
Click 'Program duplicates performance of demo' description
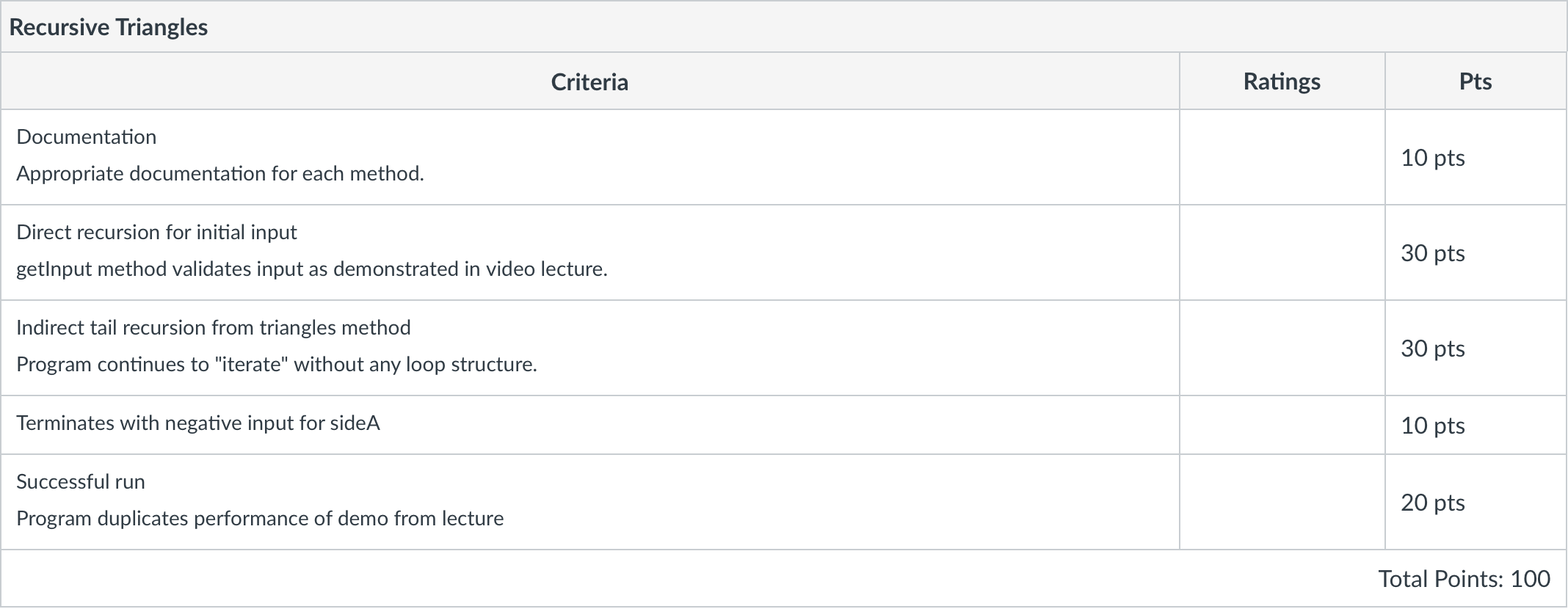pyautogui.click(x=260, y=519)
